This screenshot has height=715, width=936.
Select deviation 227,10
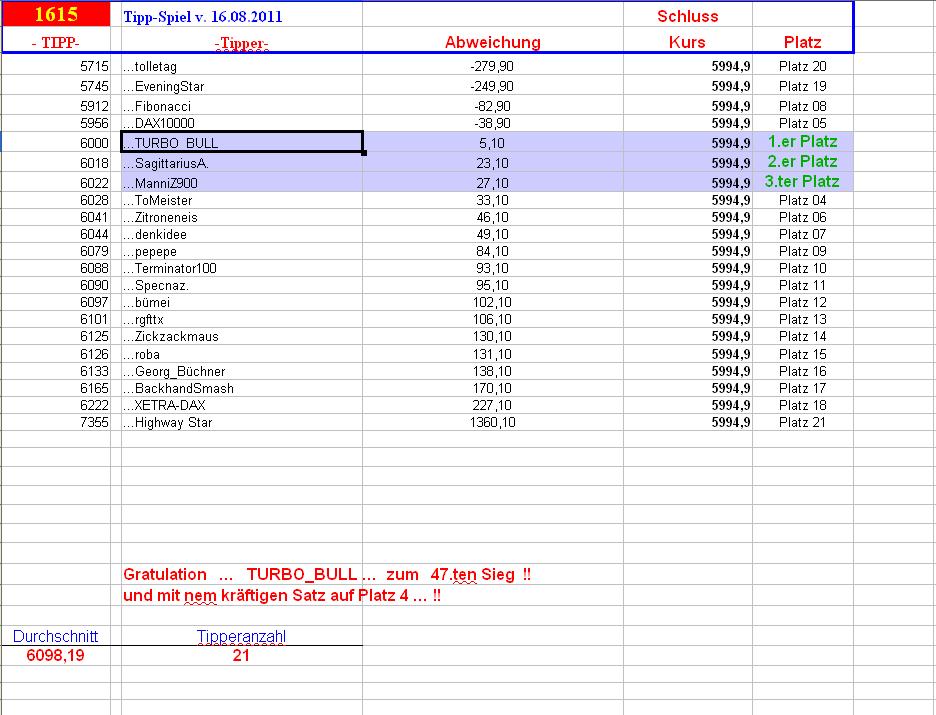click(492, 406)
